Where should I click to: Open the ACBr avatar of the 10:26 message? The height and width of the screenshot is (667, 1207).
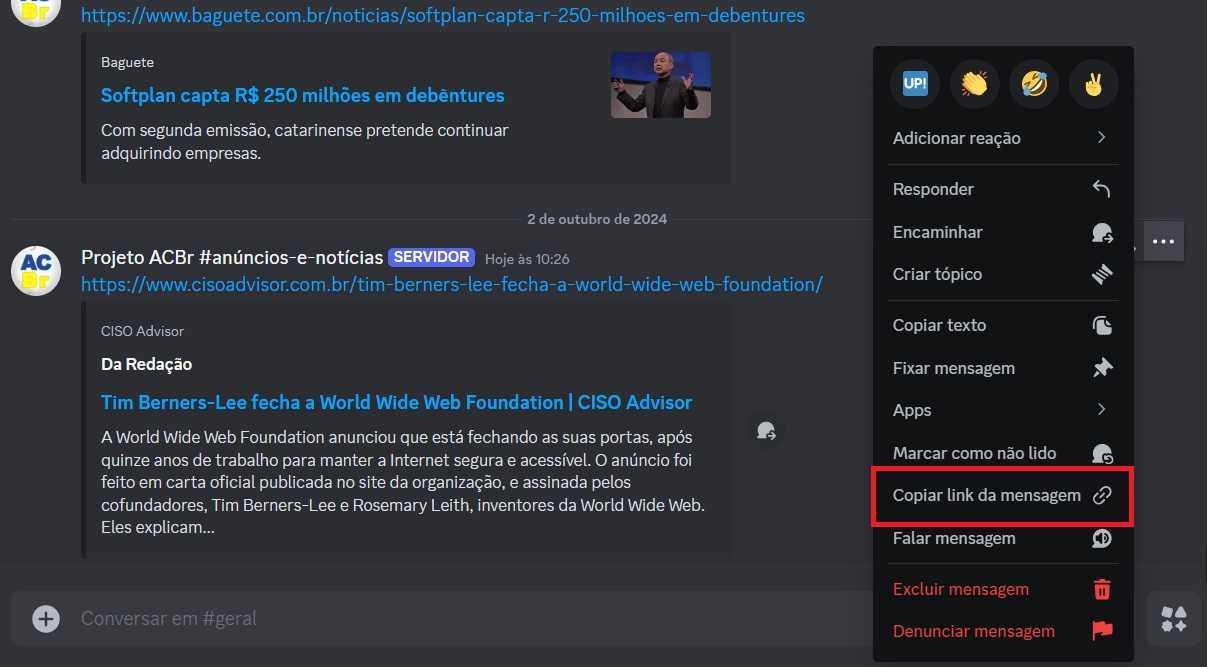tap(36, 270)
